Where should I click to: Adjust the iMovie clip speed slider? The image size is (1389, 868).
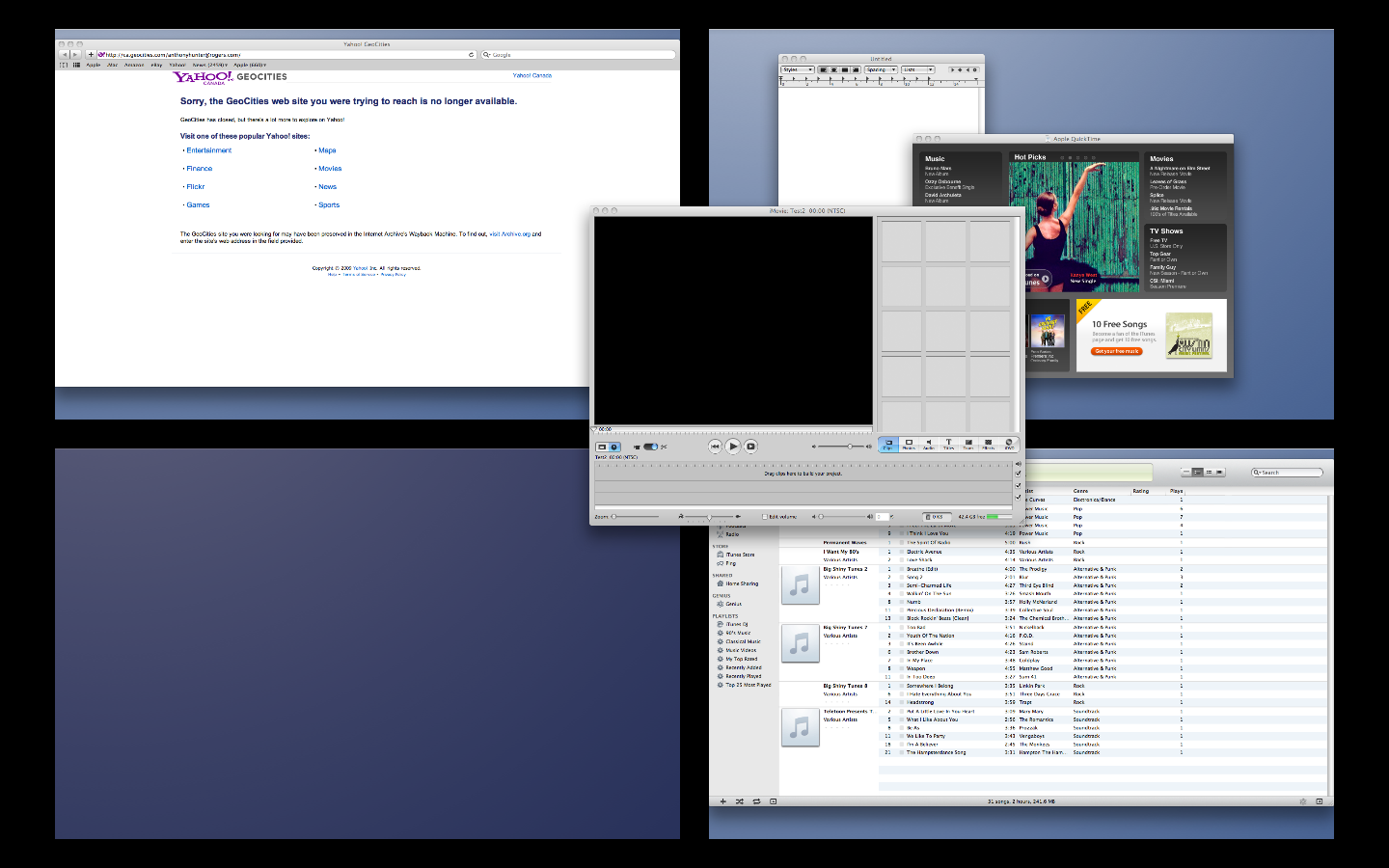pos(710,517)
